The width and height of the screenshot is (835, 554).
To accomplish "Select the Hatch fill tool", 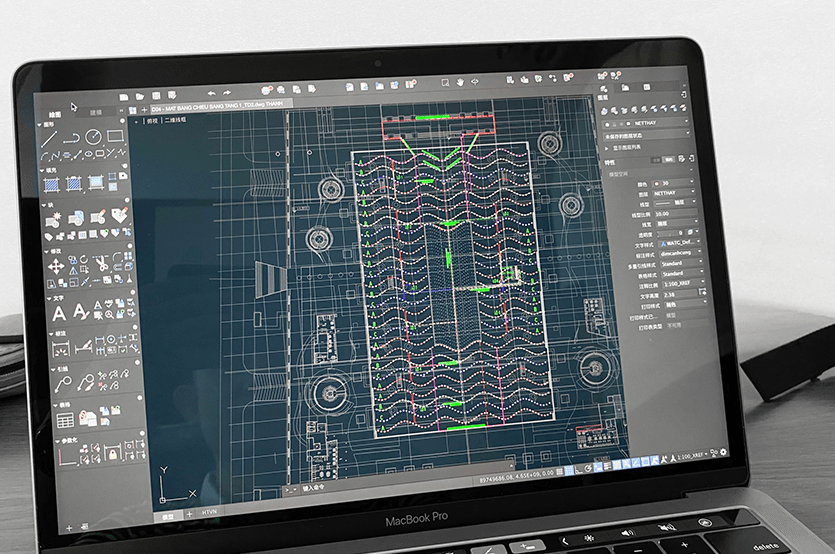I will tap(52, 185).
